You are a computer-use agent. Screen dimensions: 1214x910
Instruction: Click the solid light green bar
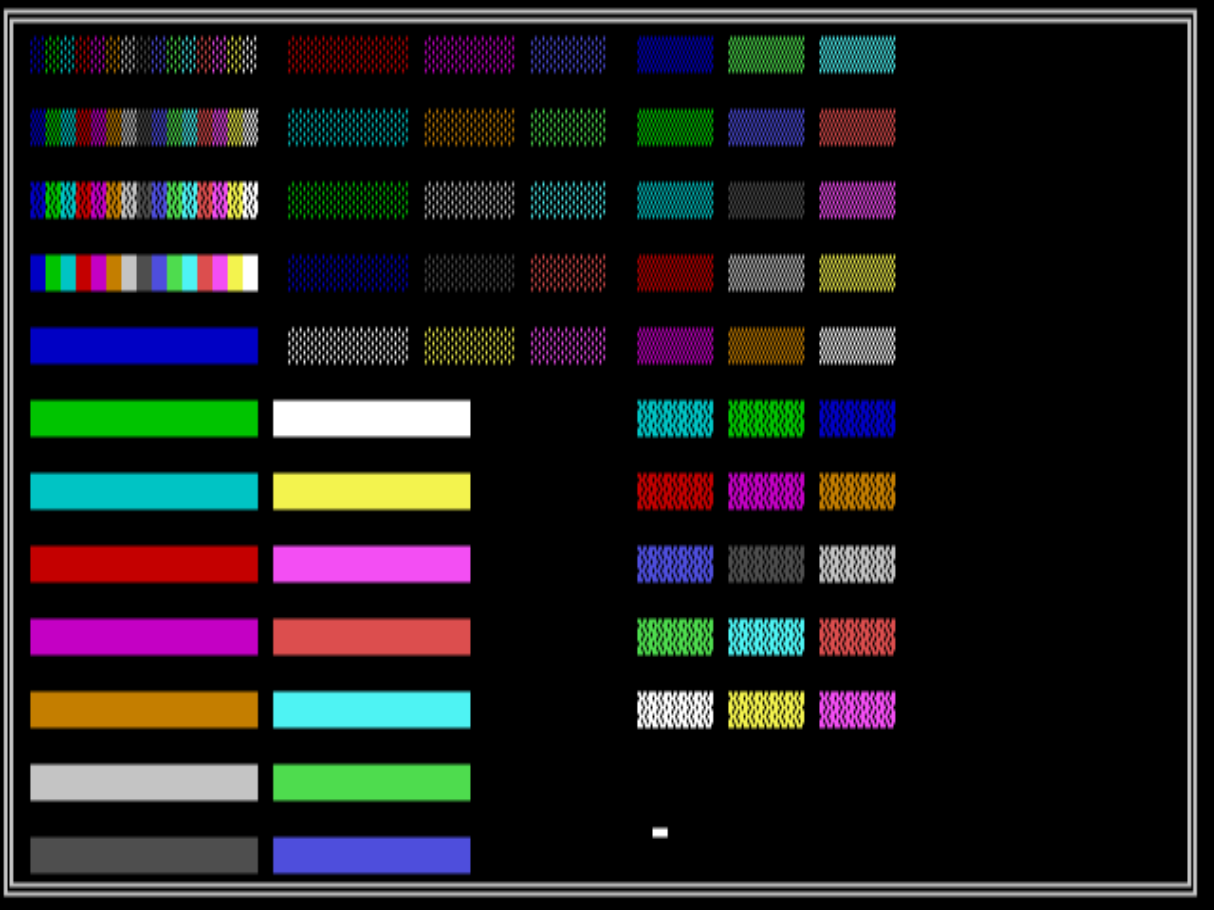coord(371,782)
